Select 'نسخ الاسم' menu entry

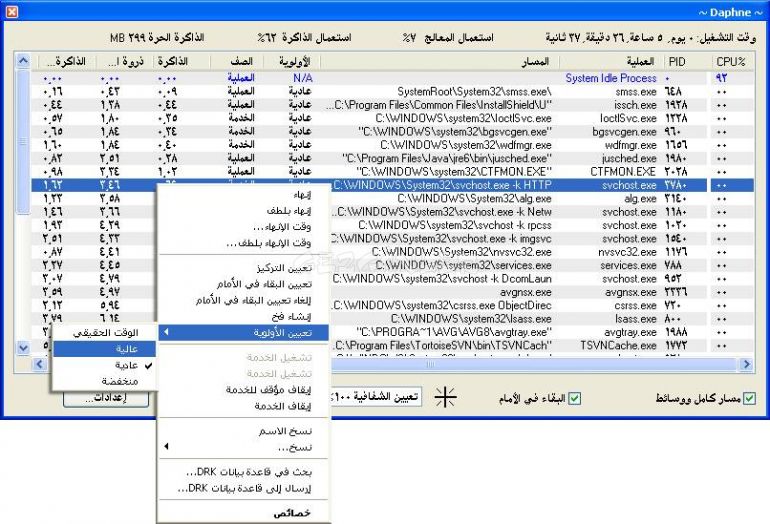coord(244,431)
